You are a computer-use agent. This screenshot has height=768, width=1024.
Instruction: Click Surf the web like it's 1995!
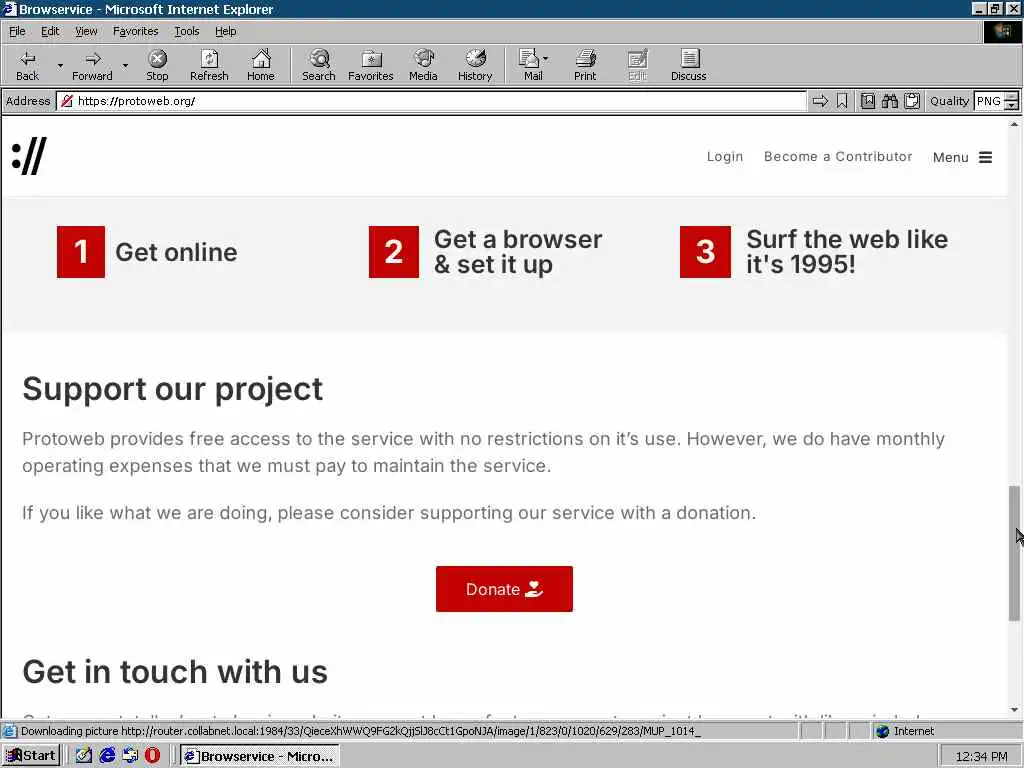coord(847,252)
